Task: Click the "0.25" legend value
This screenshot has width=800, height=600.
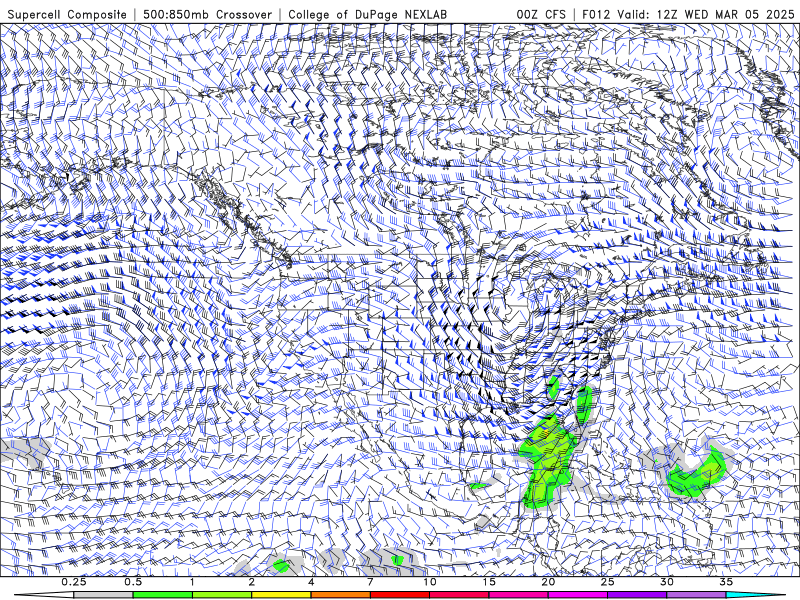Action: coord(73,582)
